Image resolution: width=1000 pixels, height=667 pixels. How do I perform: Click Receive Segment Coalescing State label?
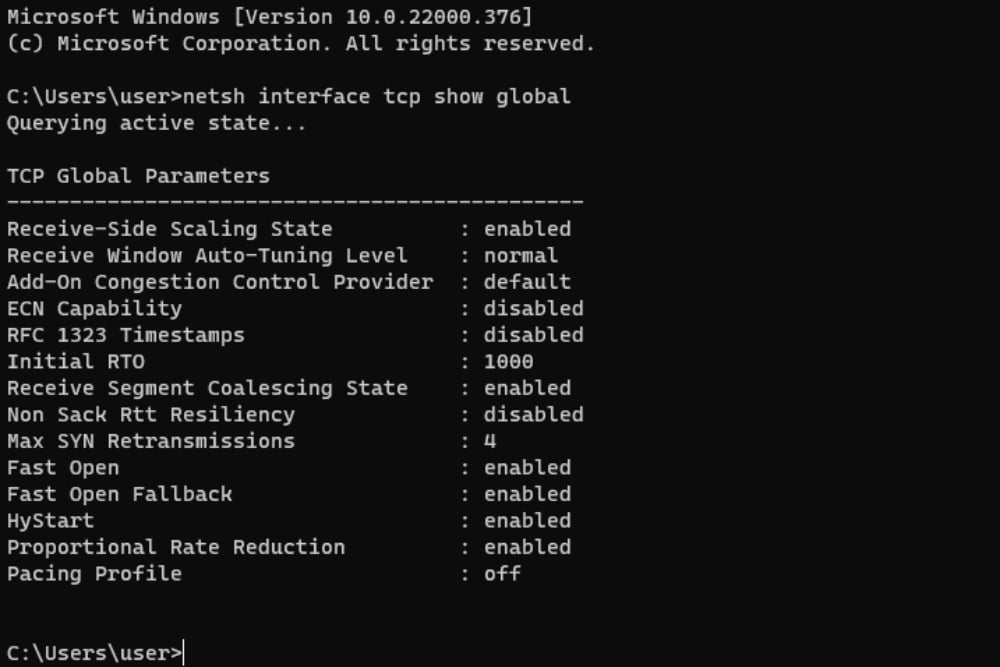[207, 388]
